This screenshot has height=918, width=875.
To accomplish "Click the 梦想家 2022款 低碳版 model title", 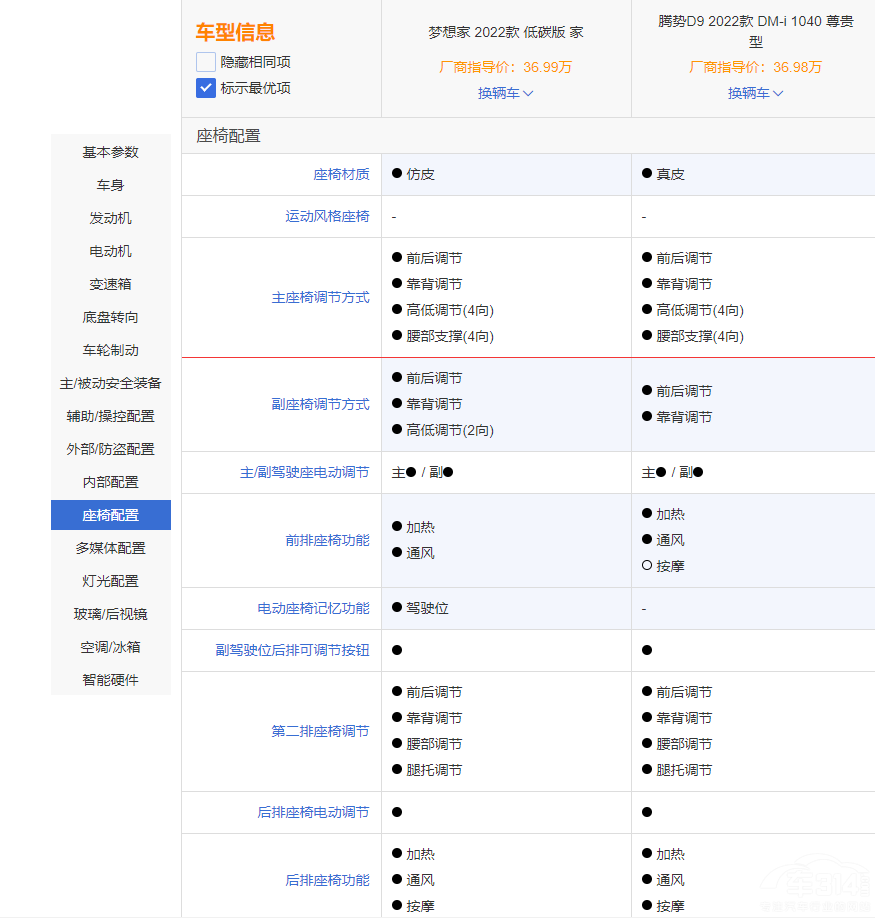I will 505,32.
